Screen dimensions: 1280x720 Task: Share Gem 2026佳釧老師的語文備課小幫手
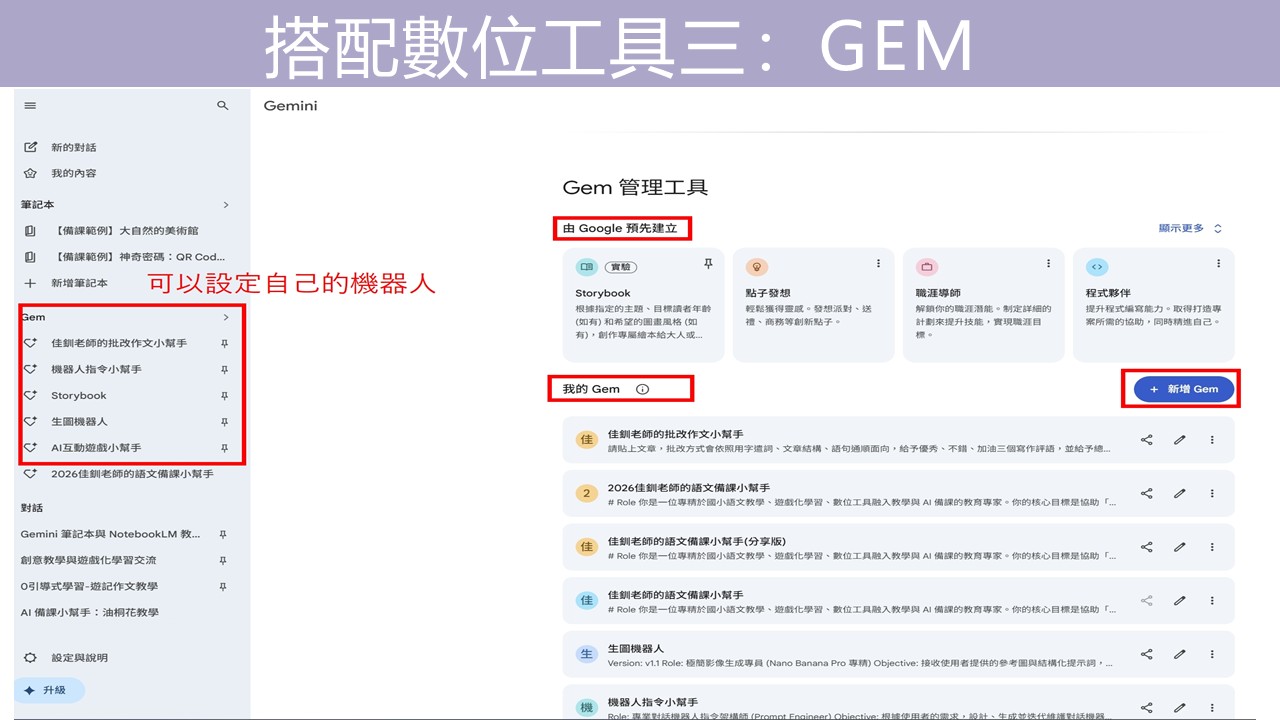(1147, 493)
